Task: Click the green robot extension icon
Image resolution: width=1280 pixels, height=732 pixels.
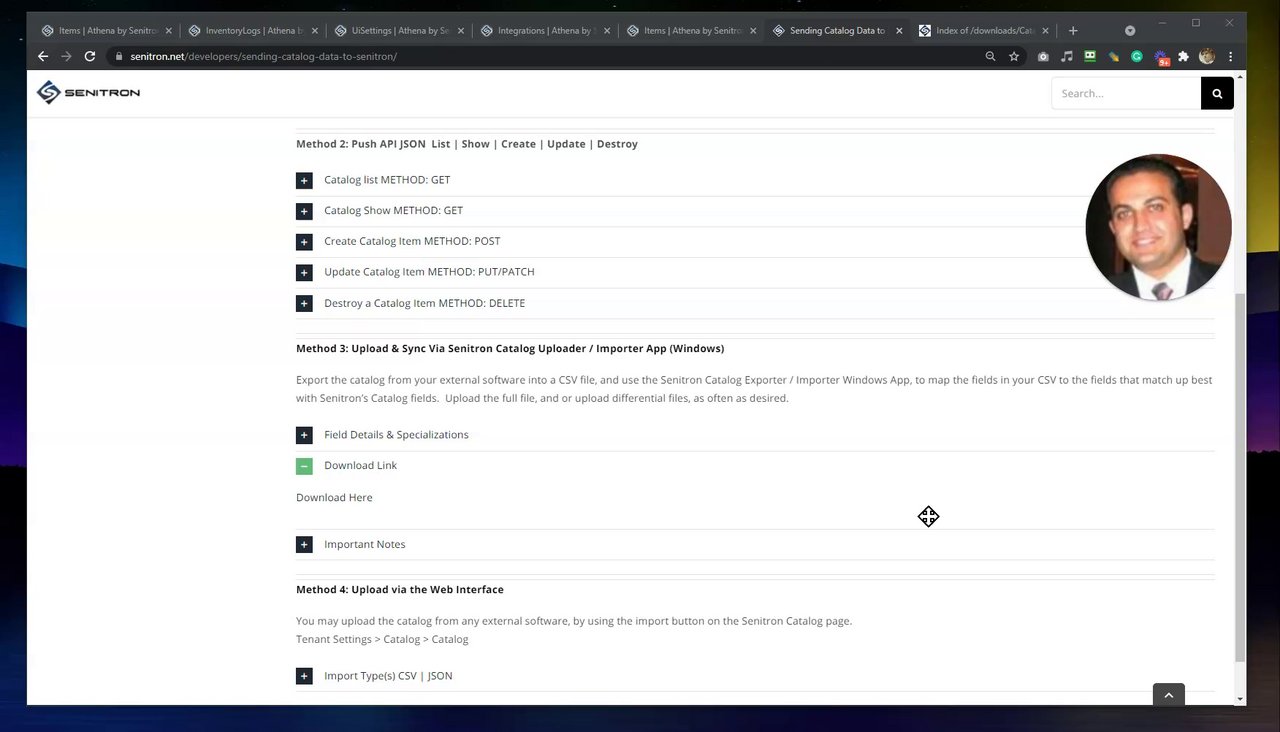Action: (1090, 57)
